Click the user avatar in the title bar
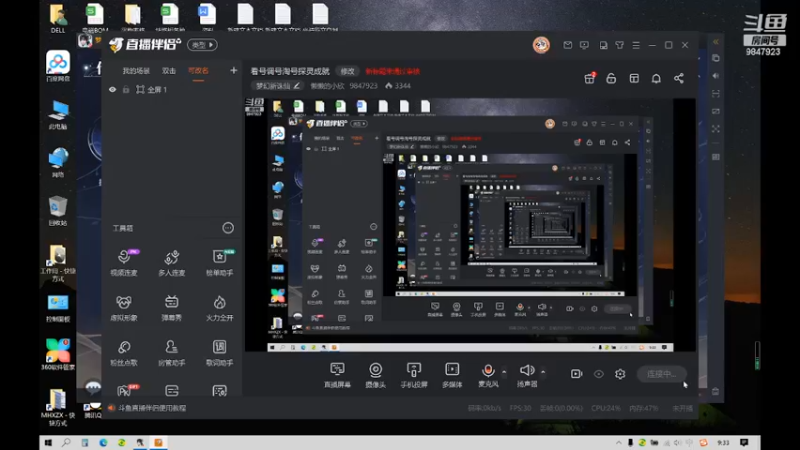Viewport: 800px width, 450px height. click(541, 45)
